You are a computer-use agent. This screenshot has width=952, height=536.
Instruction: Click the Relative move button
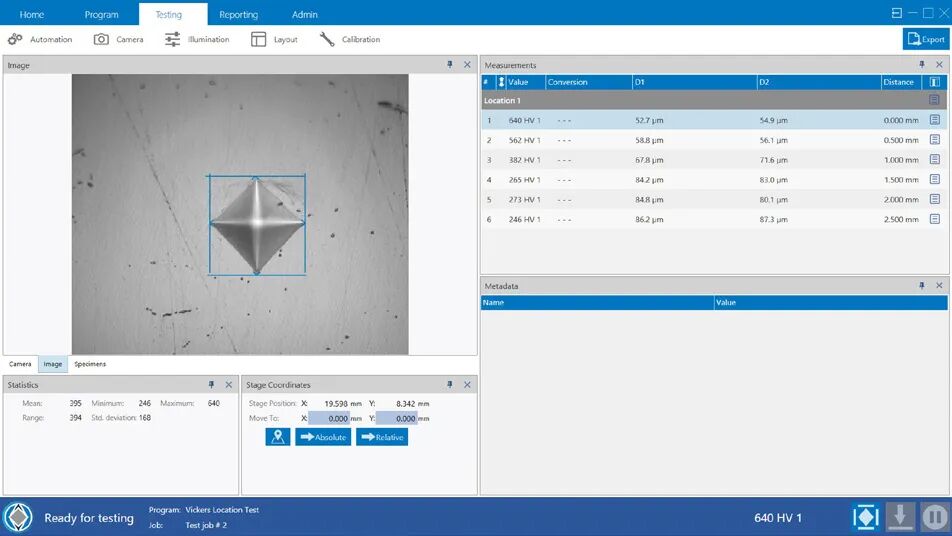click(x=382, y=437)
